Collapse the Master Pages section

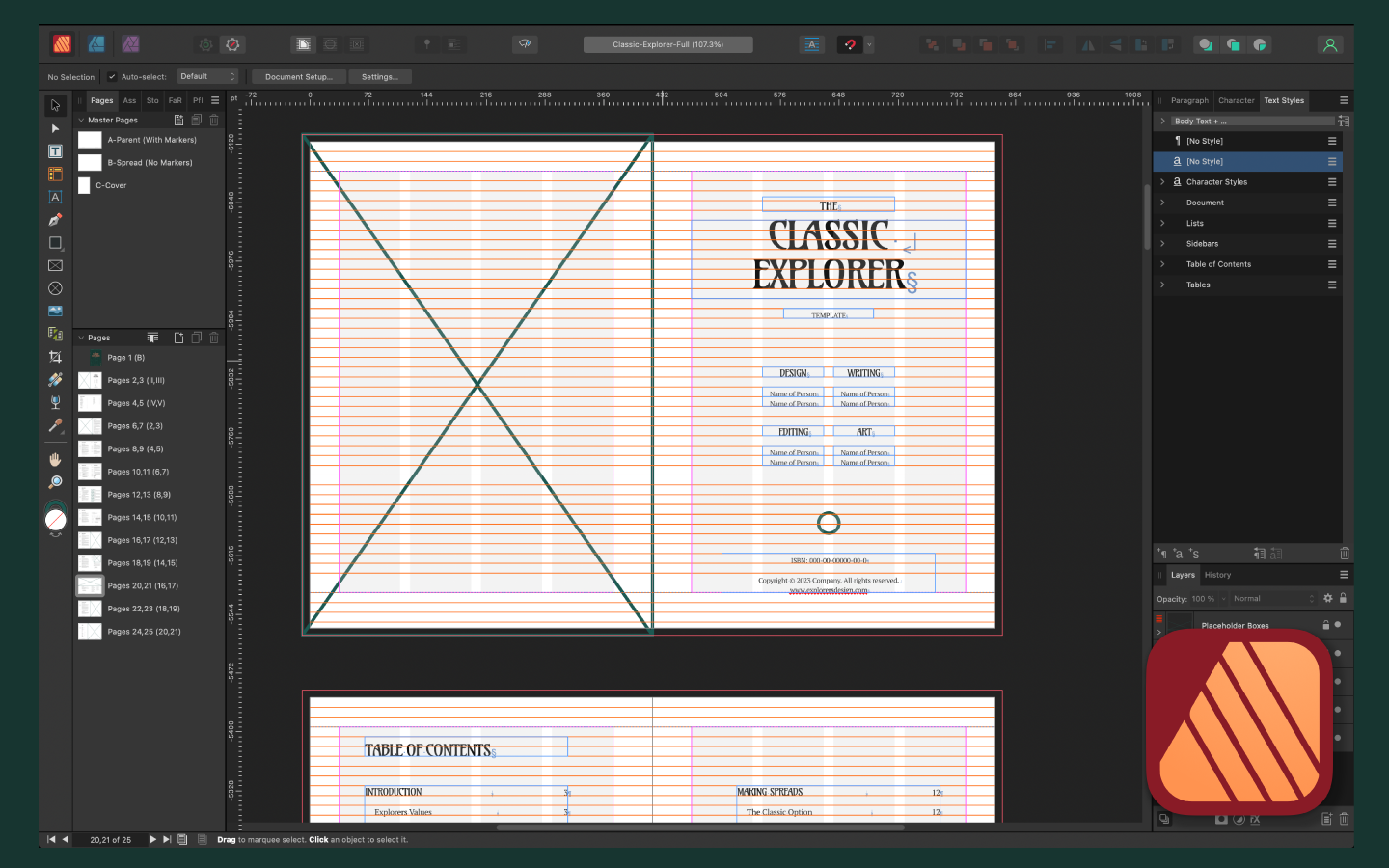[81, 121]
